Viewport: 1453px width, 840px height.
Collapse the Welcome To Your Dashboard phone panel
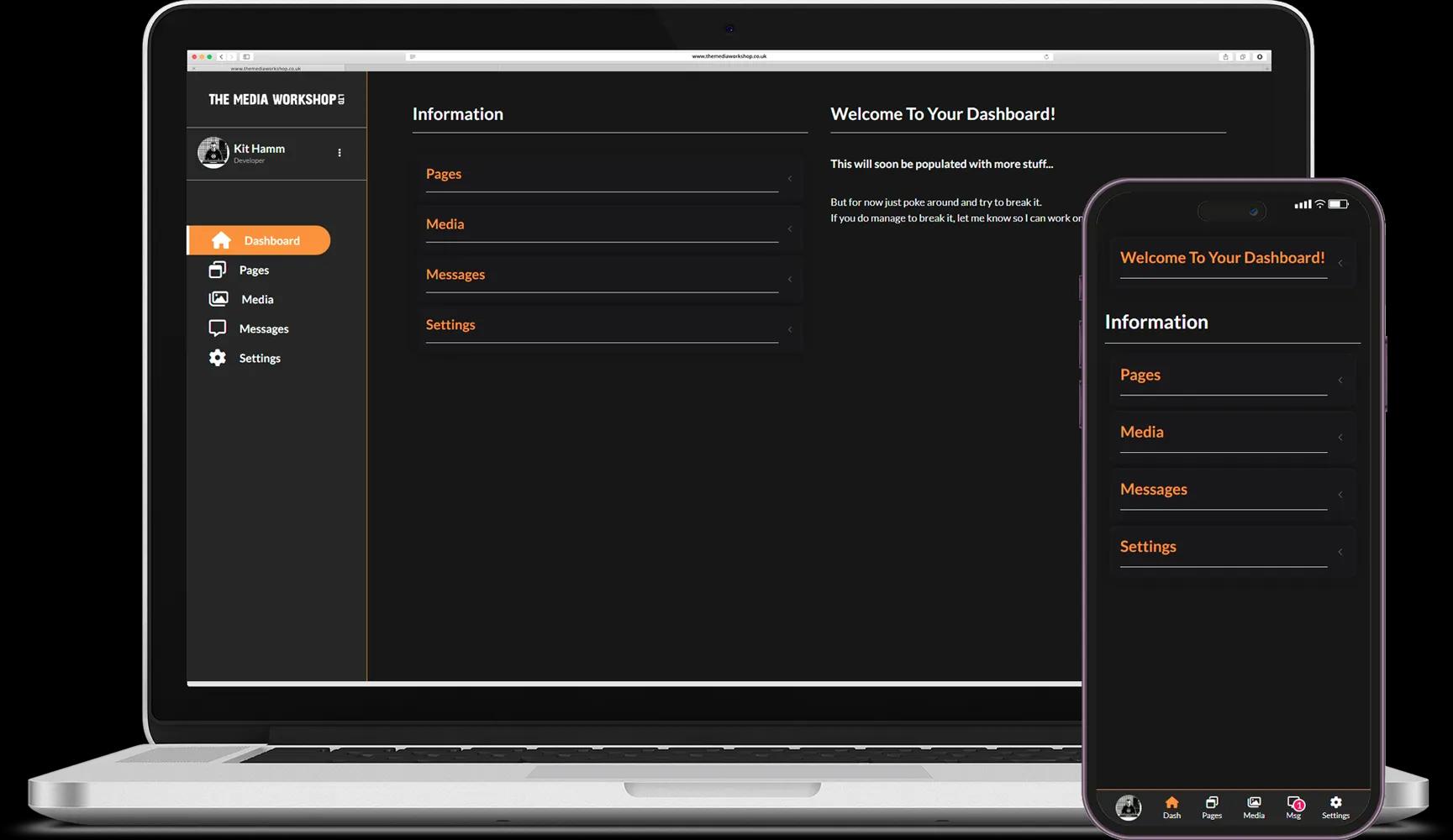point(1340,264)
